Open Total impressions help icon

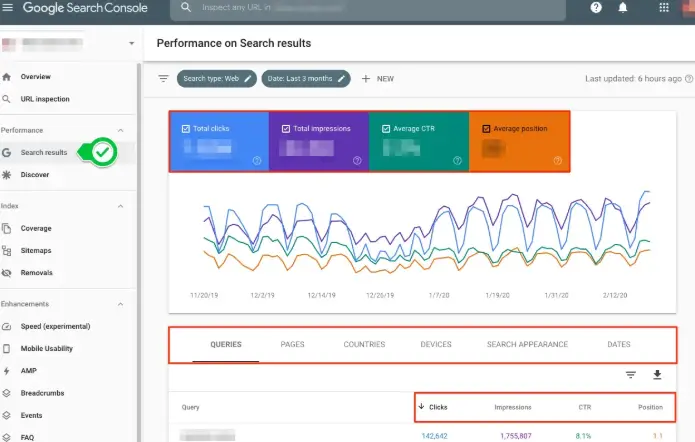[357, 160]
